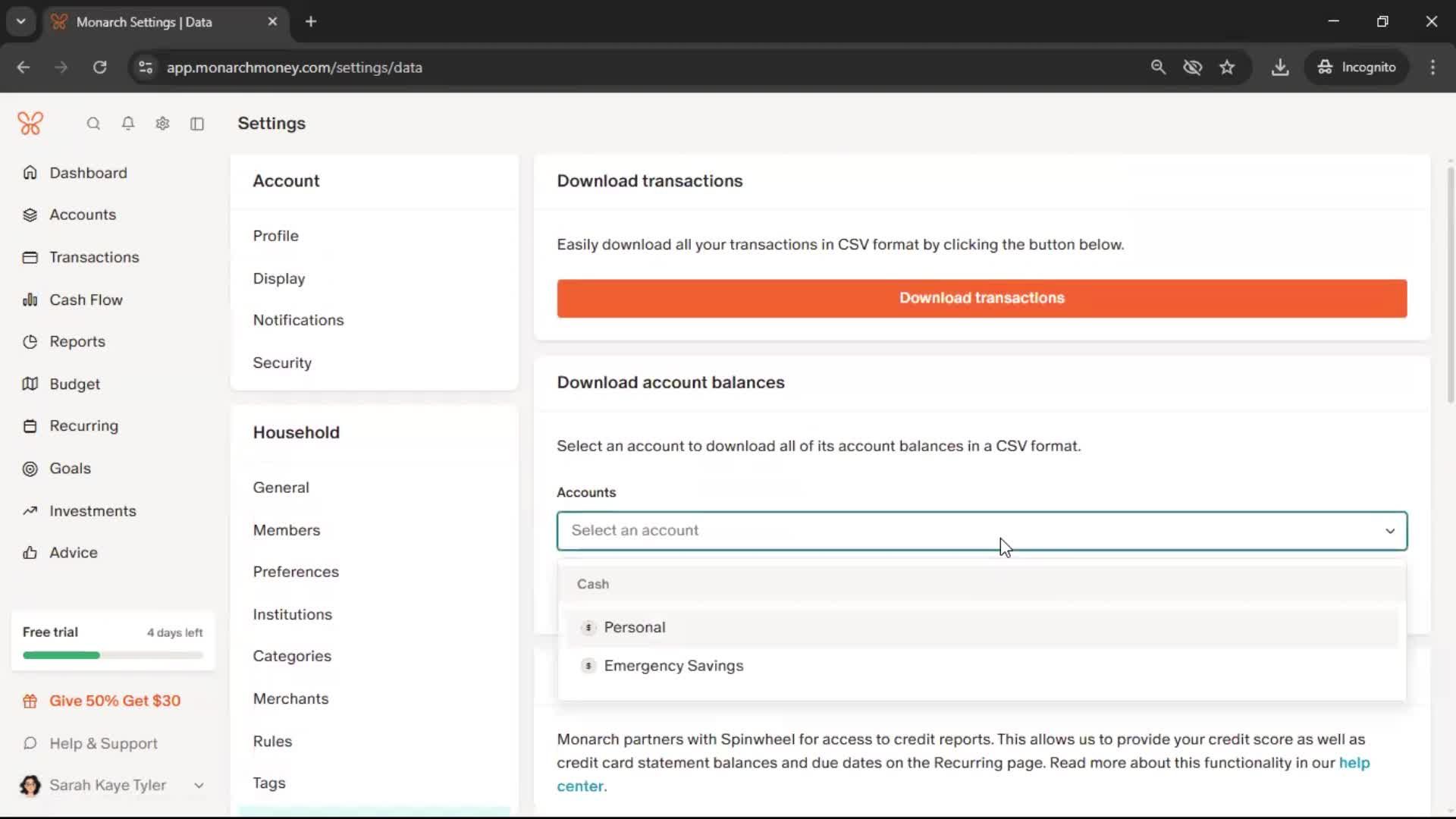1456x819 pixels.
Task: Open search with the magnifier icon
Action: click(x=93, y=124)
